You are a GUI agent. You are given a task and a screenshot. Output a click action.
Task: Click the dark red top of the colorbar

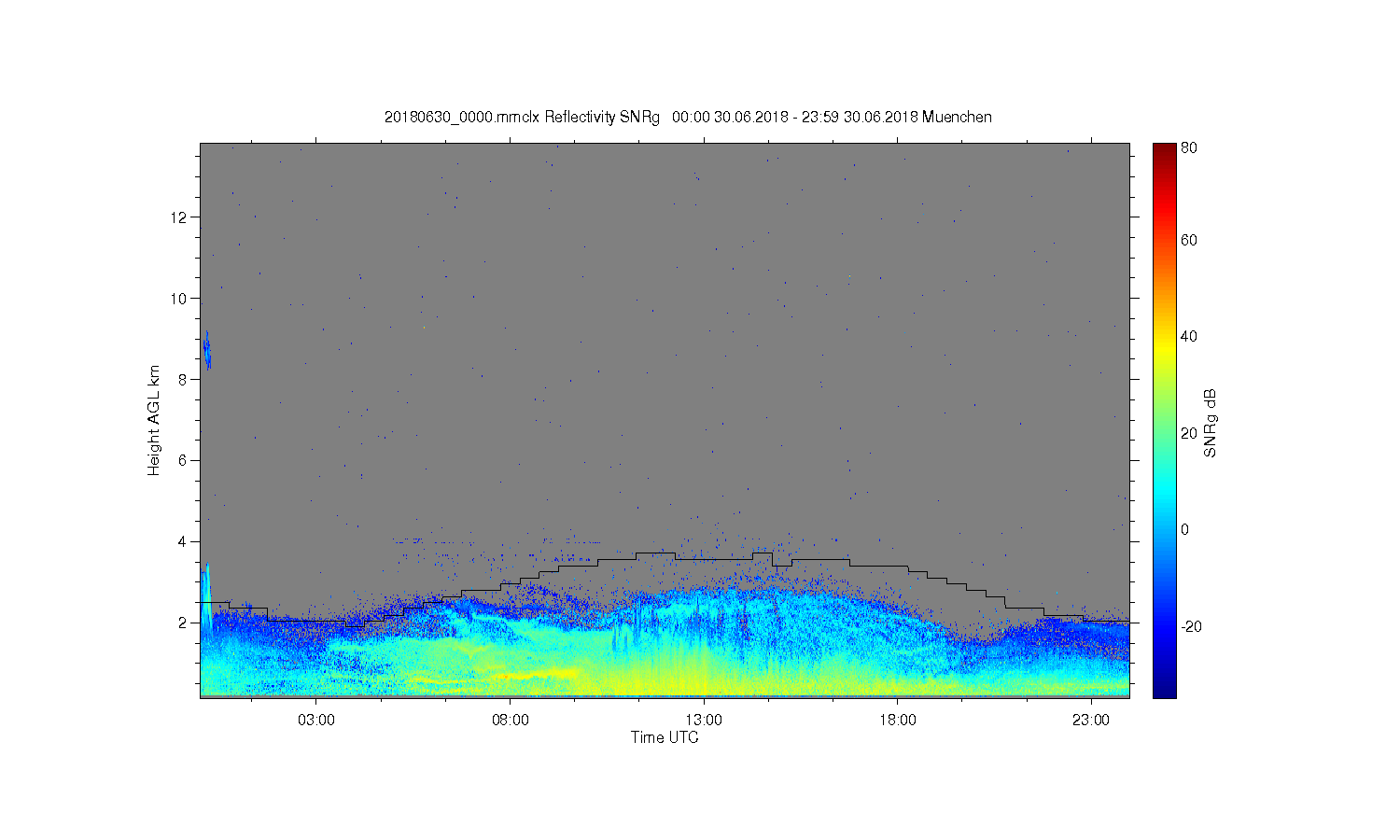coord(1164,151)
